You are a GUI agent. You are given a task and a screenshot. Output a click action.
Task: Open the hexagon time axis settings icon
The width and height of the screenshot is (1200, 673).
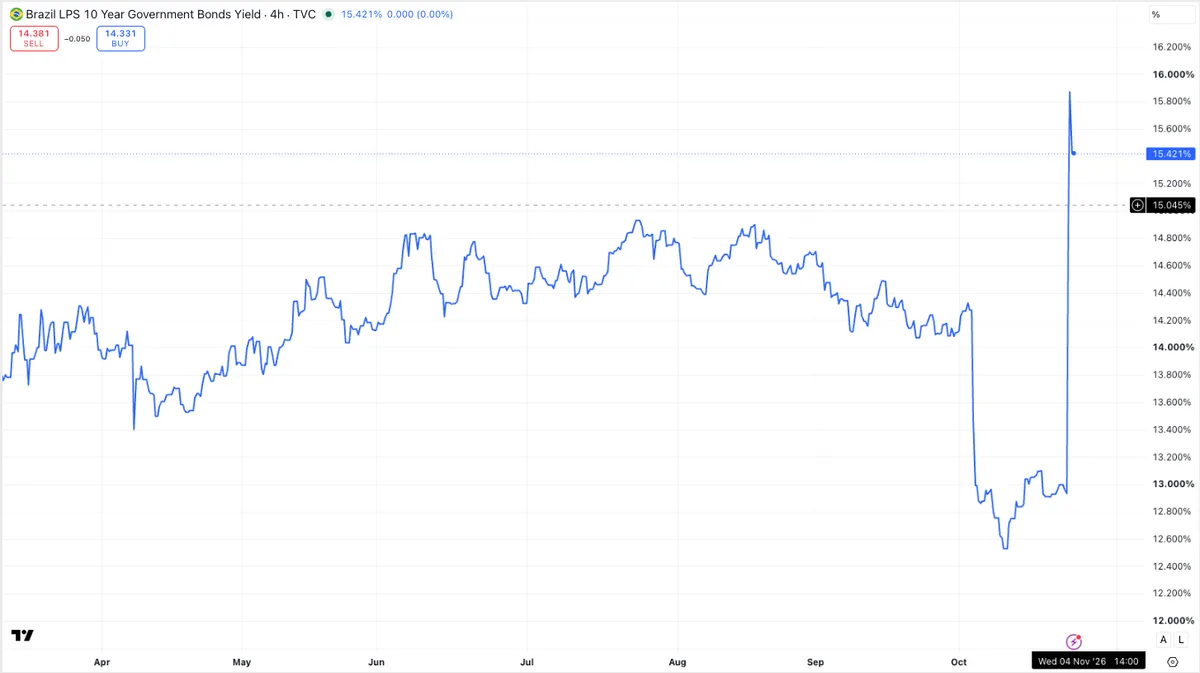click(1172, 662)
